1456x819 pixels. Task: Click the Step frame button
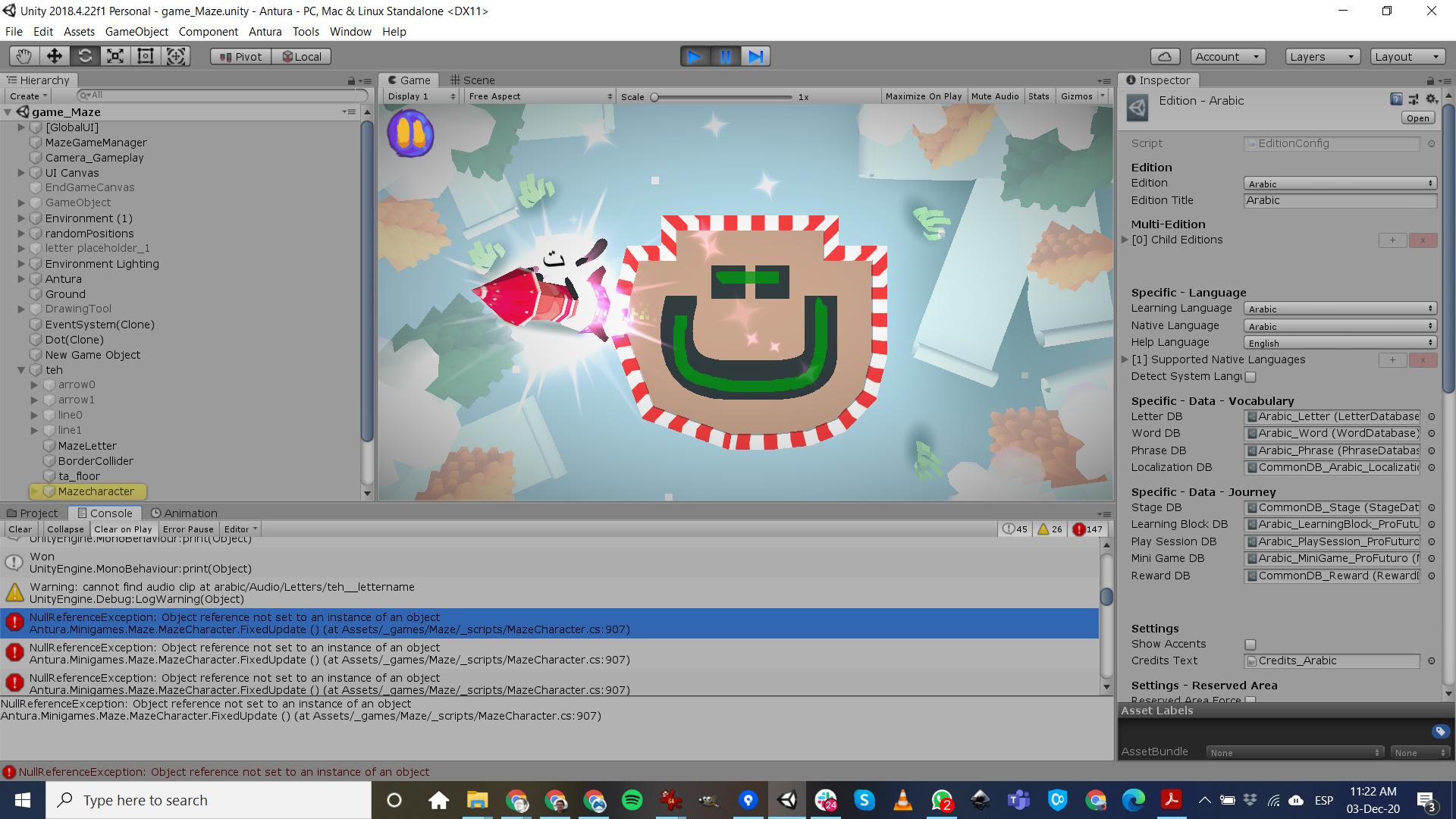click(755, 55)
